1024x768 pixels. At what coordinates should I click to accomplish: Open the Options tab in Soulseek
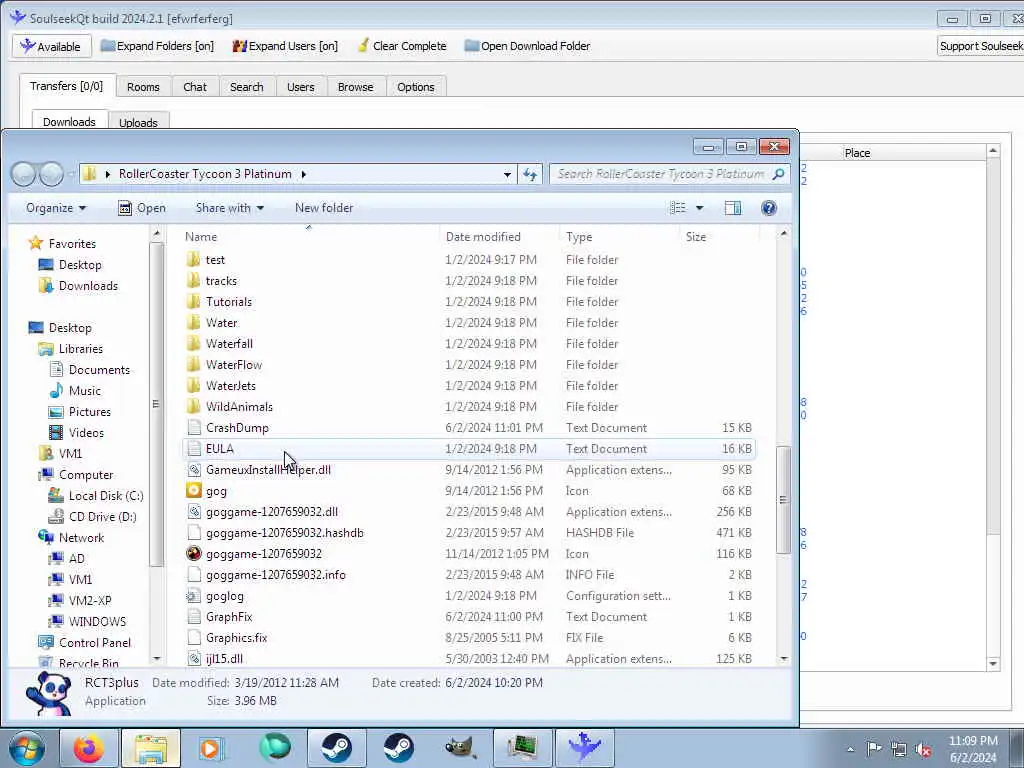coord(415,87)
